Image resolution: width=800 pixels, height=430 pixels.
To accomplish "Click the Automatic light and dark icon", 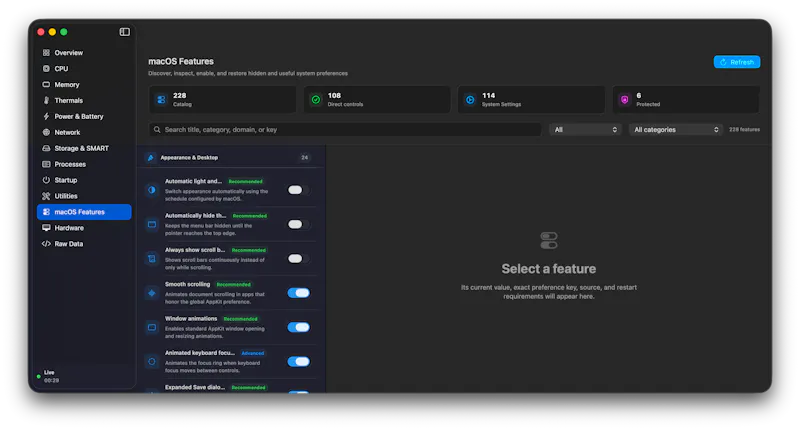I will [x=152, y=190].
